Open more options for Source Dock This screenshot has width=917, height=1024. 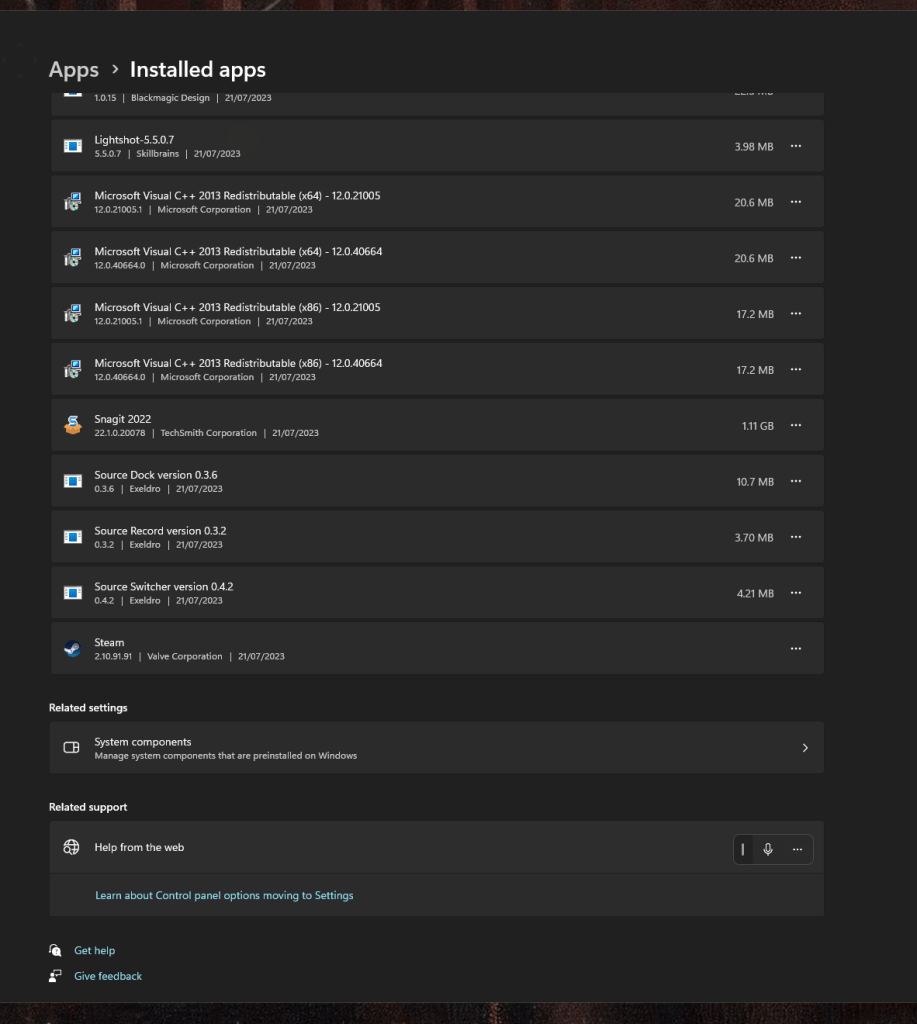pos(796,481)
